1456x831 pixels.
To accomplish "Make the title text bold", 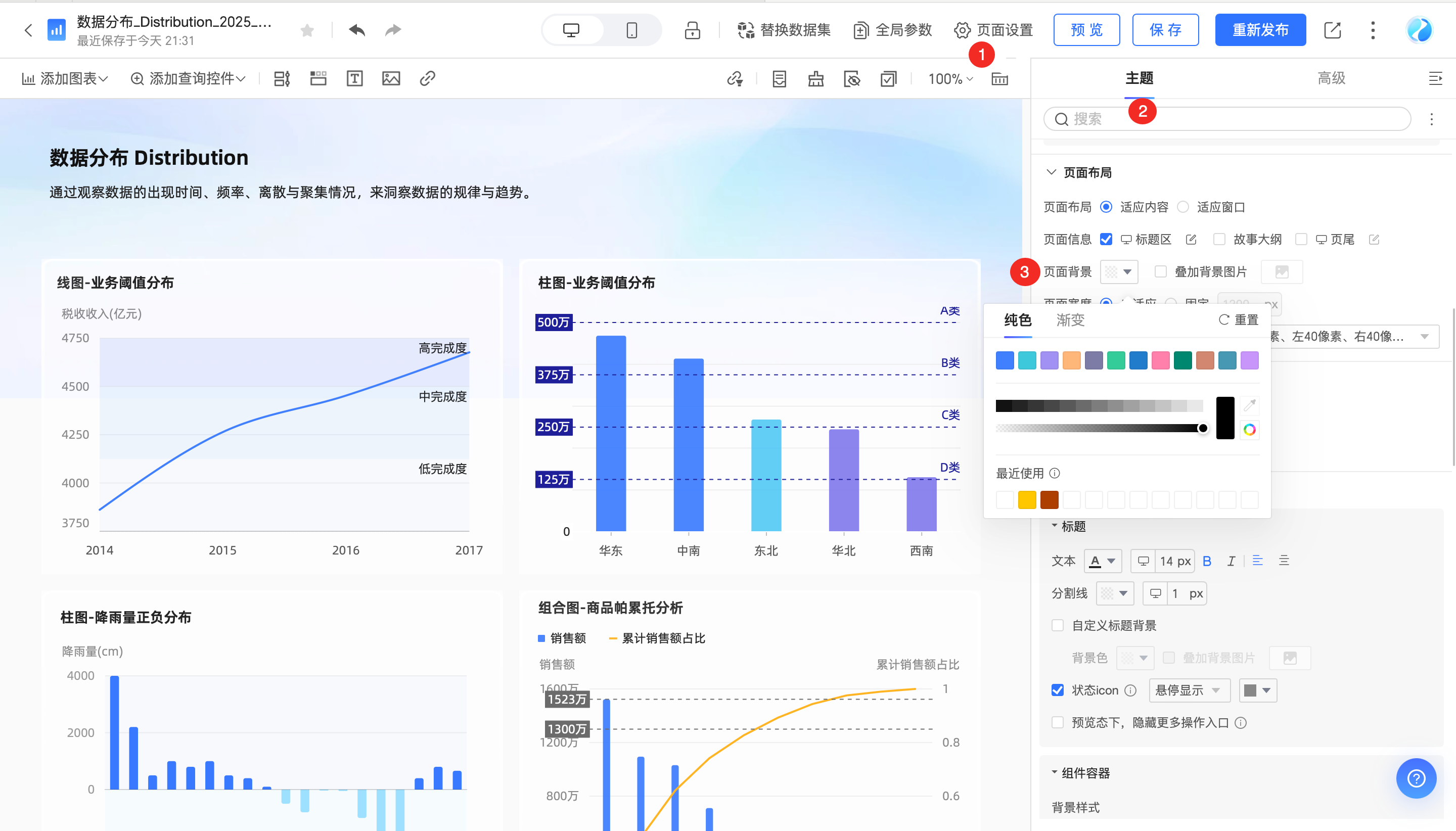I will 1207,561.
